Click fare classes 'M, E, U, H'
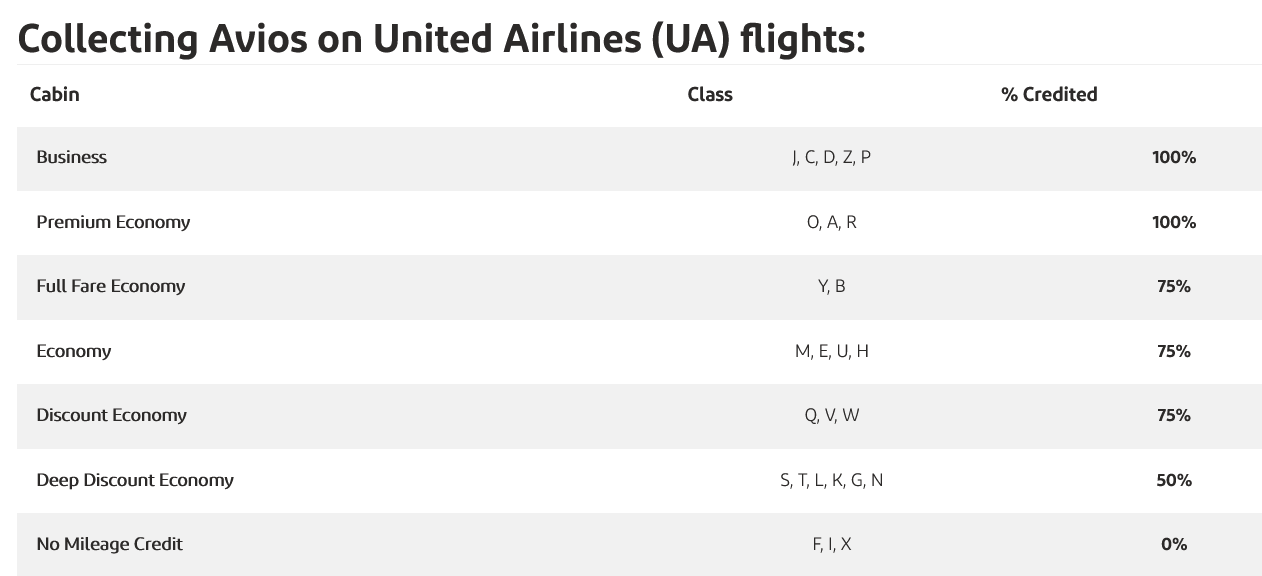This screenshot has width=1262, height=576. (x=831, y=351)
